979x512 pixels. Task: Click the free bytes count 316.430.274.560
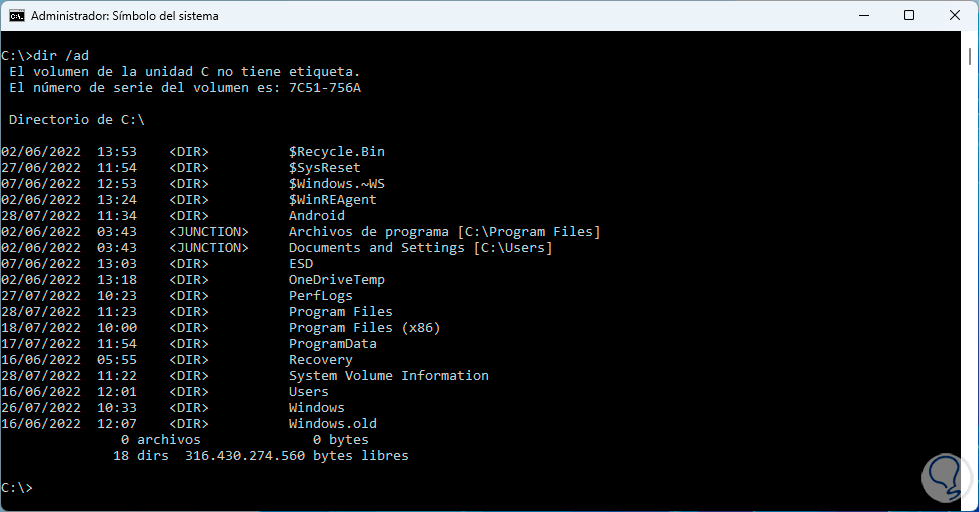(244, 456)
